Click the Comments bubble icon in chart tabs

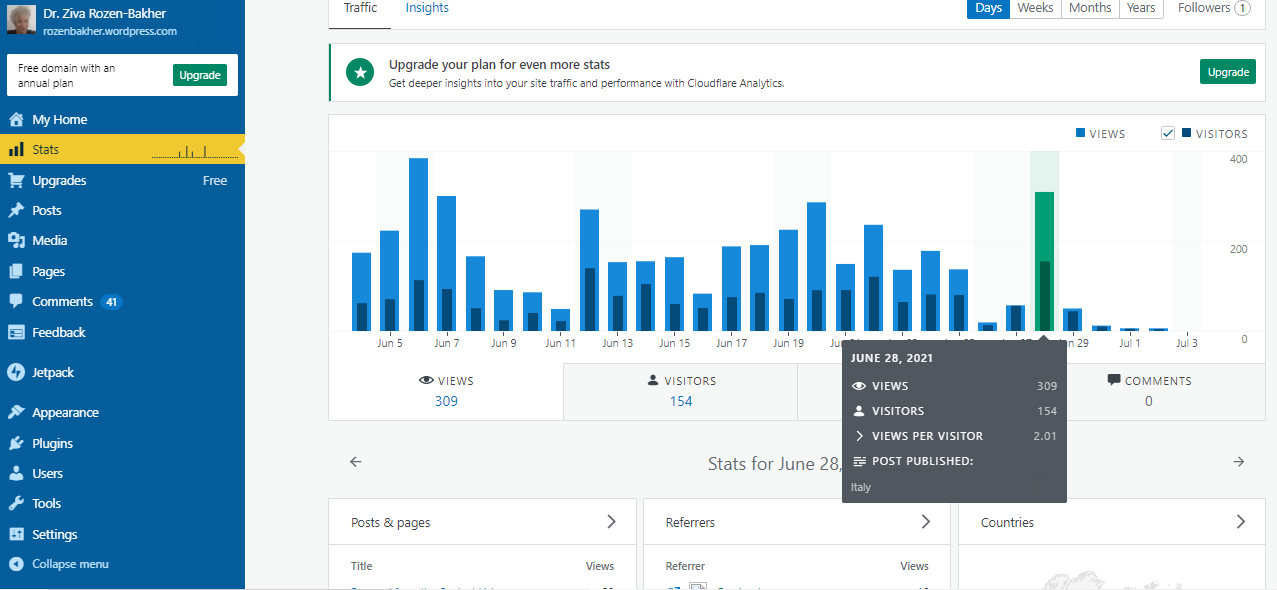(1114, 381)
